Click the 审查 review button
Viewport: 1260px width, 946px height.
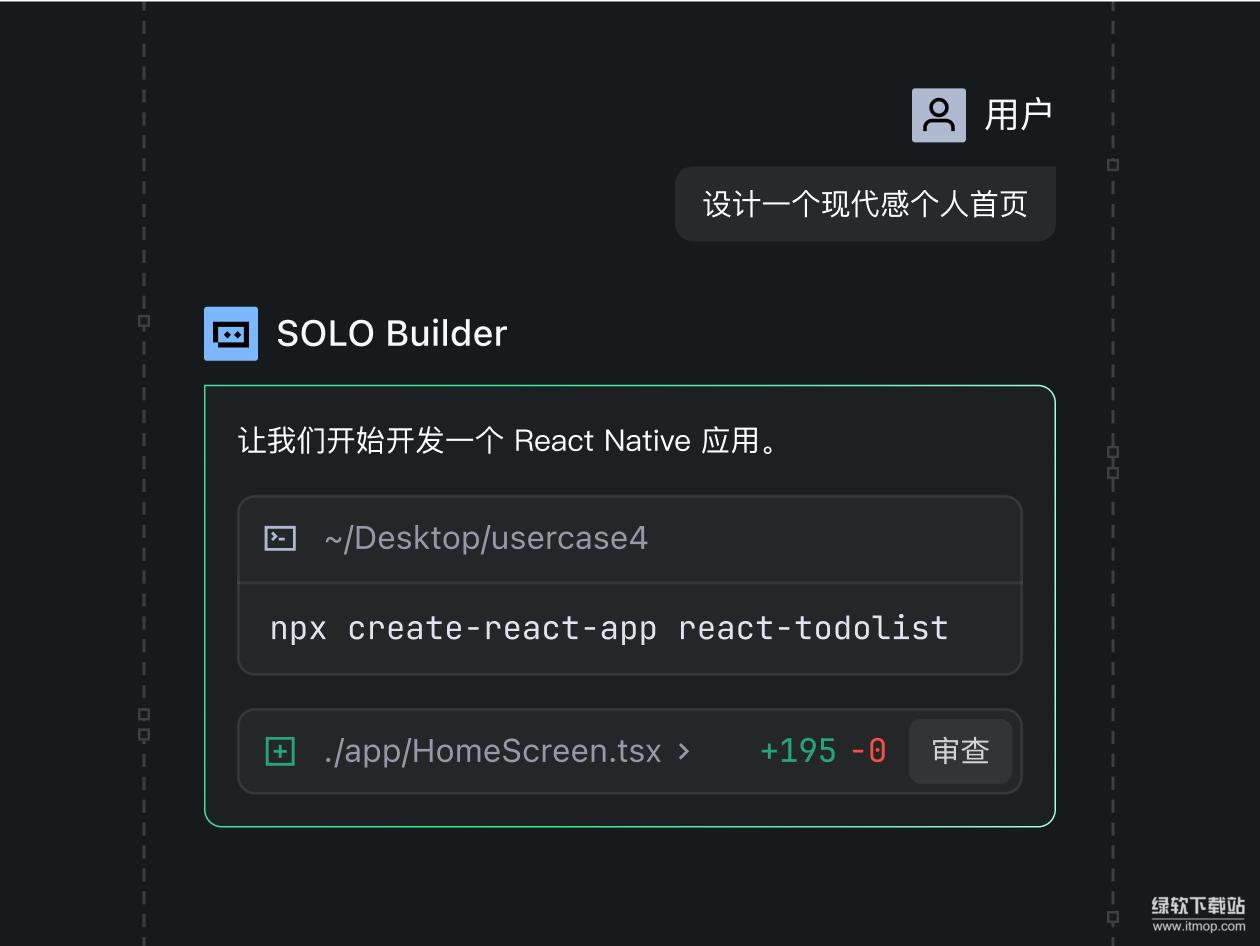pyautogui.click(x=960, y=750)
